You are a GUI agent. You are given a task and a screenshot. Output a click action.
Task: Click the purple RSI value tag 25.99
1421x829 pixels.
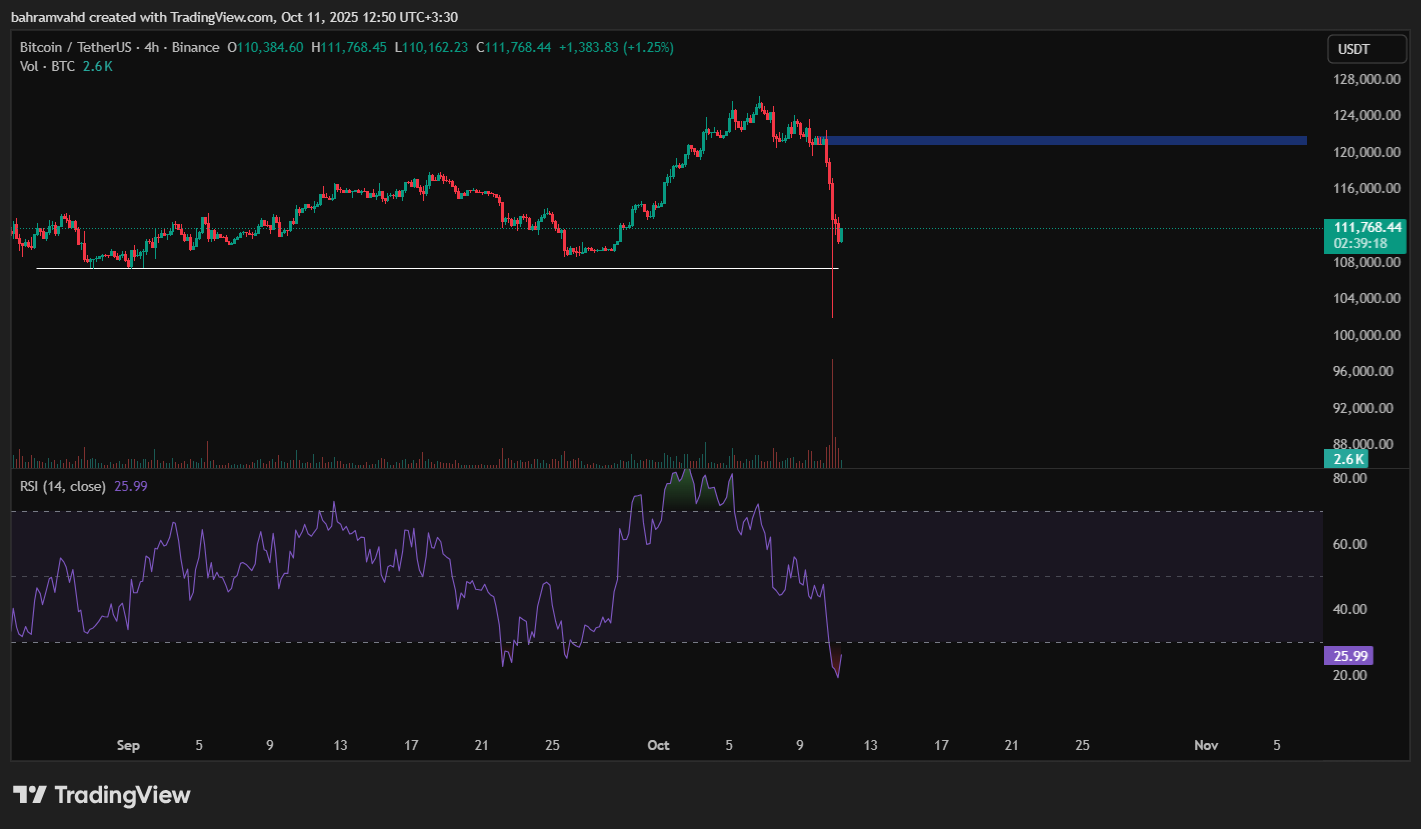[1347, 656]
